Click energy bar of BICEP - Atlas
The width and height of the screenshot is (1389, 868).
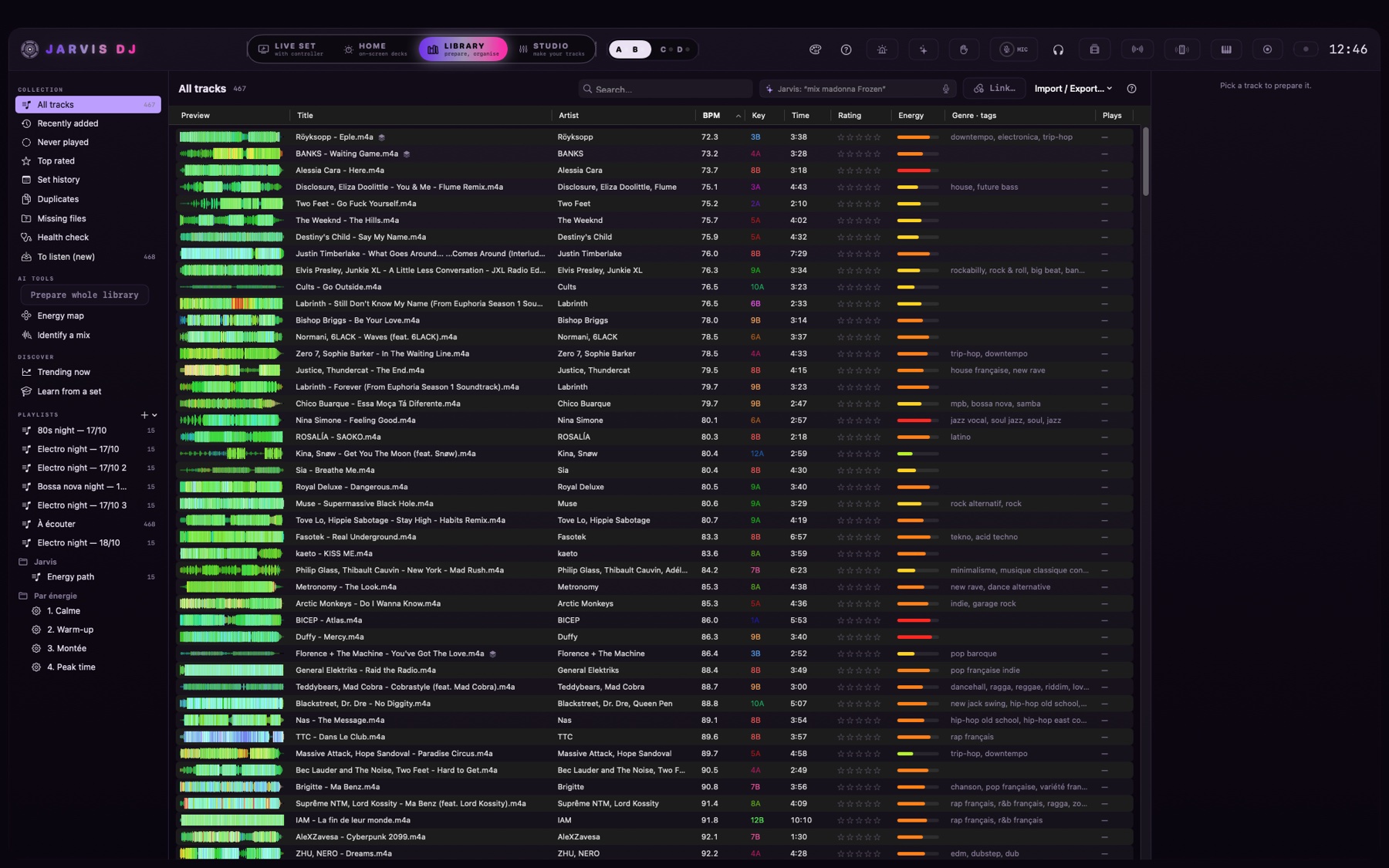coord(918,620)
